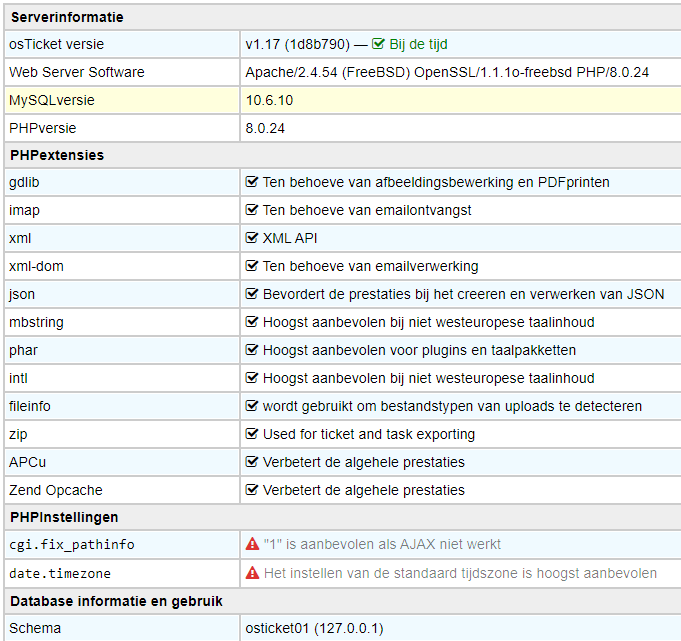
Task: Click the schema value 'osticket01 (127.0.0.1)'
Action: (x=314, y=628)
